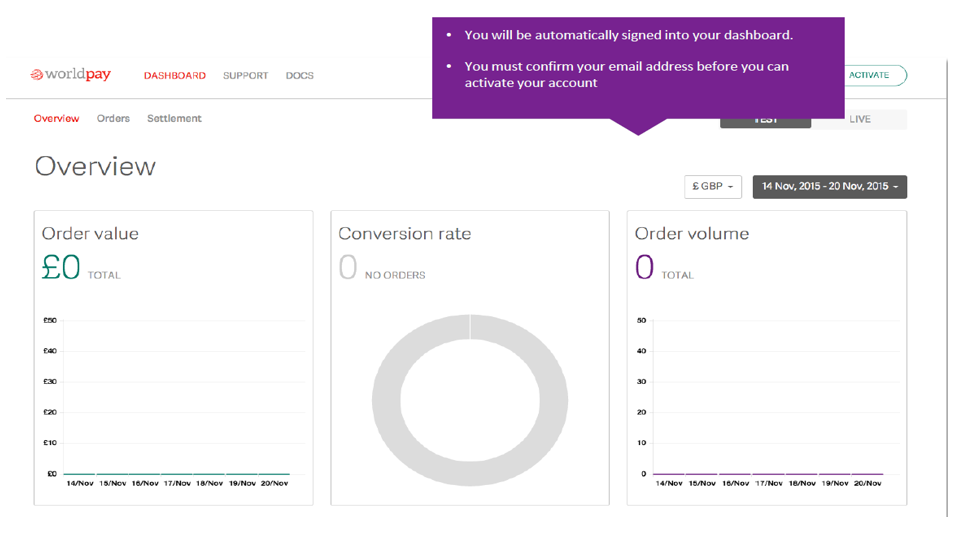Open the date range picker dropdown
The image size is (966, 546).
coord(830,187)
